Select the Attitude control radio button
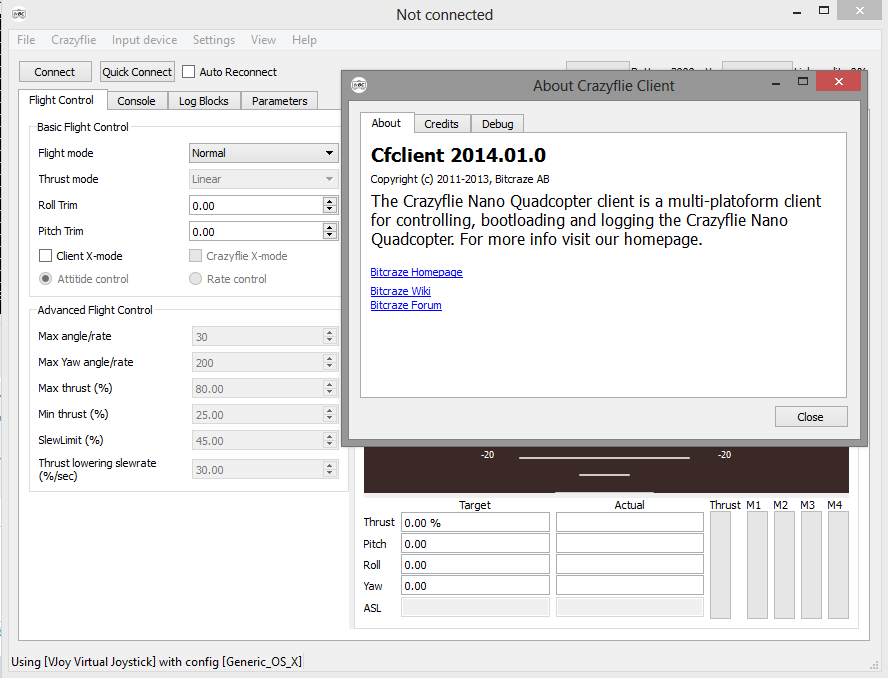 pos(46,279)
